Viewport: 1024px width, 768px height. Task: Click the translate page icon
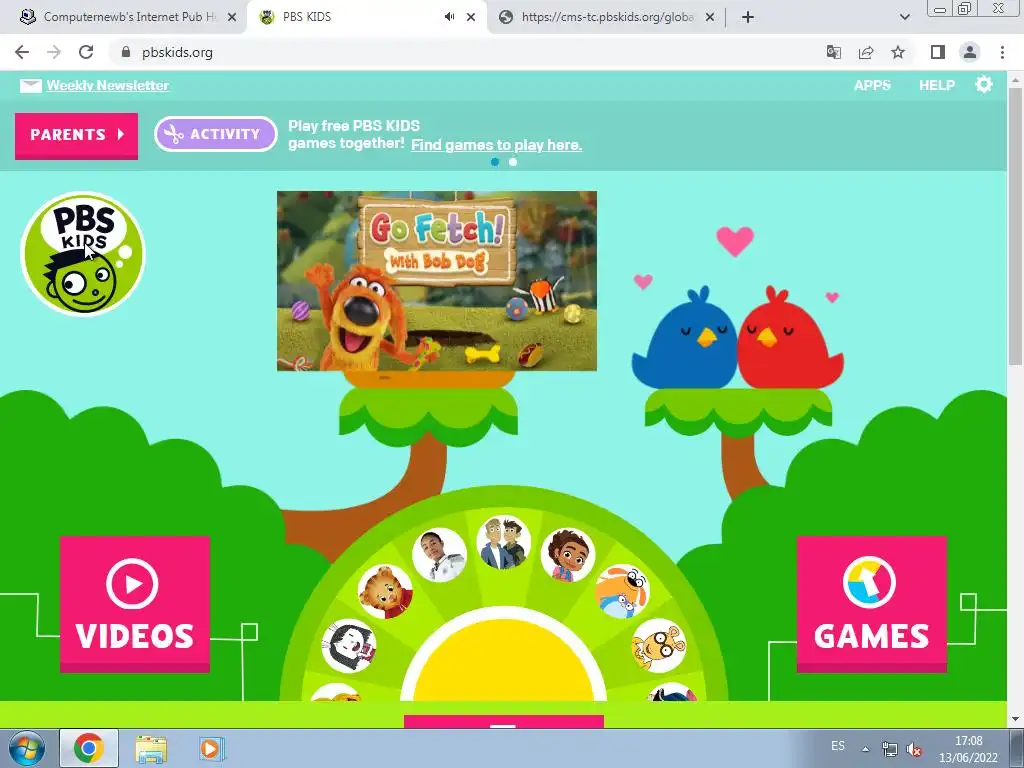[x=833, y=52]
